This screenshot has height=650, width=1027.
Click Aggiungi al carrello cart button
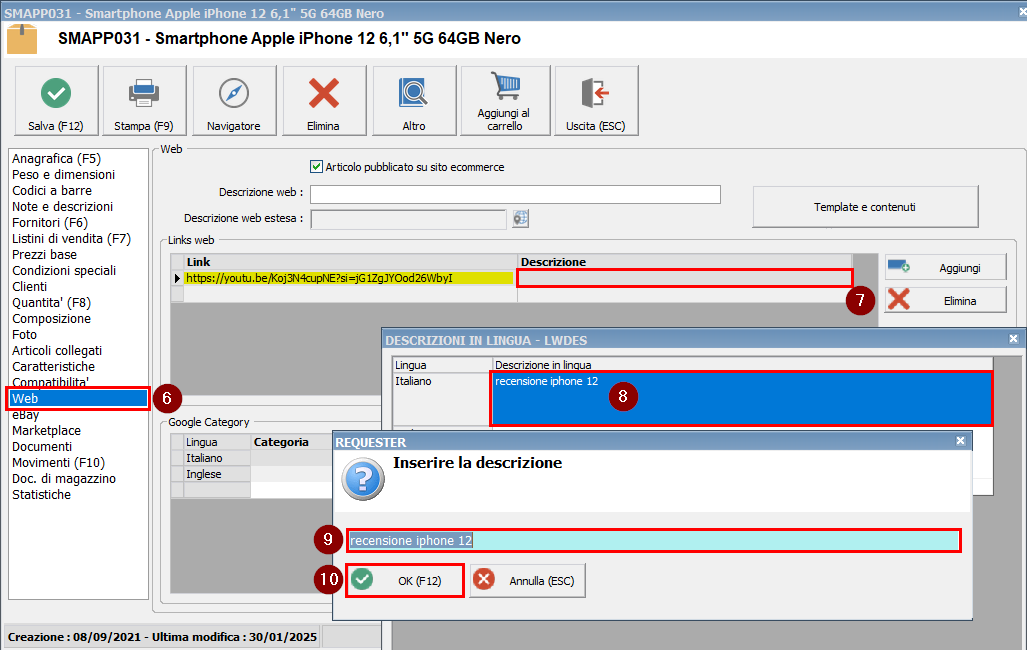click(505, 100)
